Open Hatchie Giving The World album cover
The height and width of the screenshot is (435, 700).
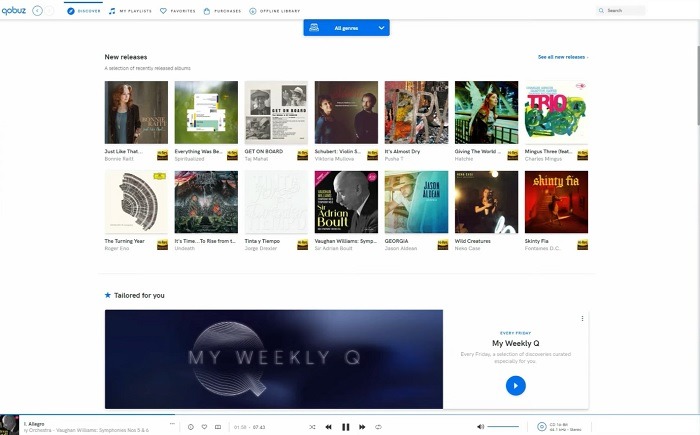coord(487,112)
